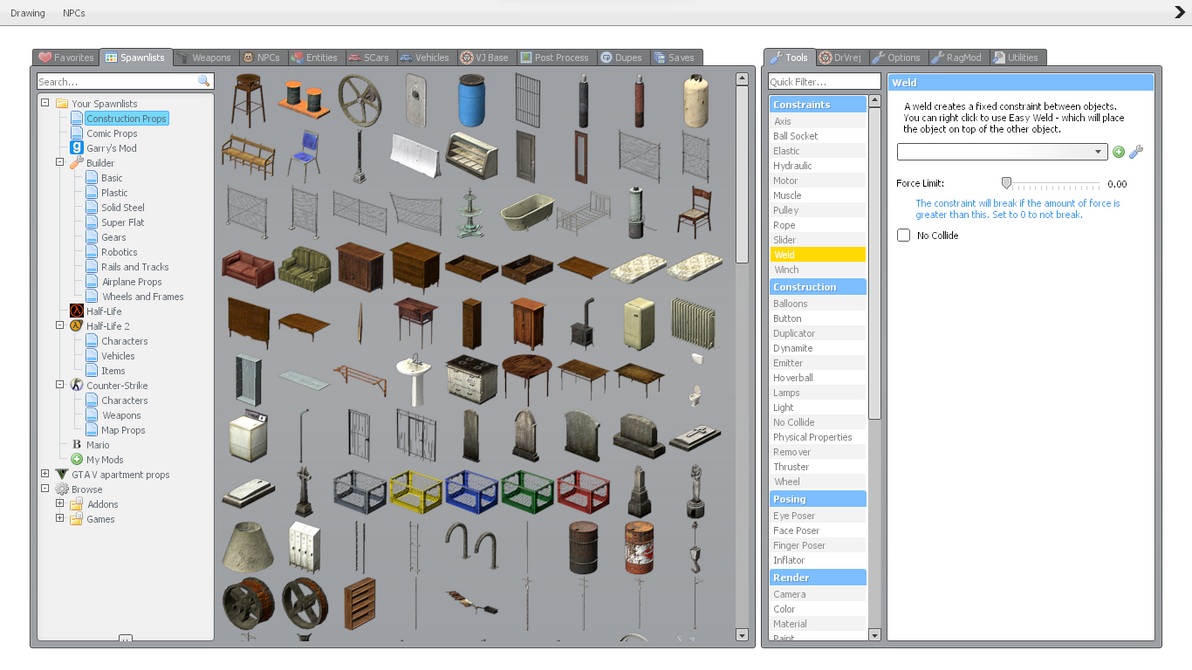Spawn the cream refrigerator prop
This screenshot has height=670, width=1192.
click(639, 323)
